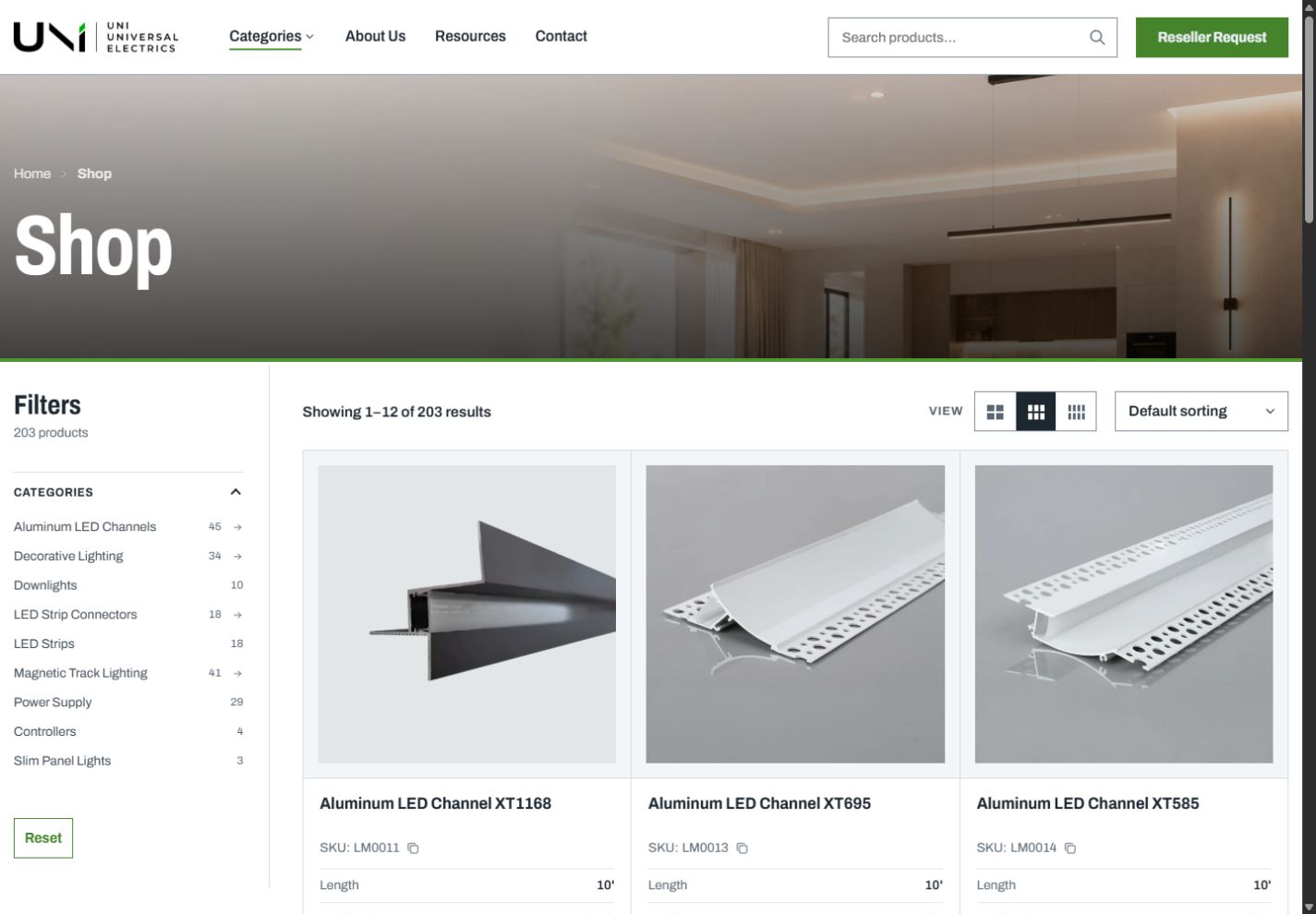Screen dimensions: 1316x914
Task: Filter by LED Strip Connectors category
Action: click(76, 615)
